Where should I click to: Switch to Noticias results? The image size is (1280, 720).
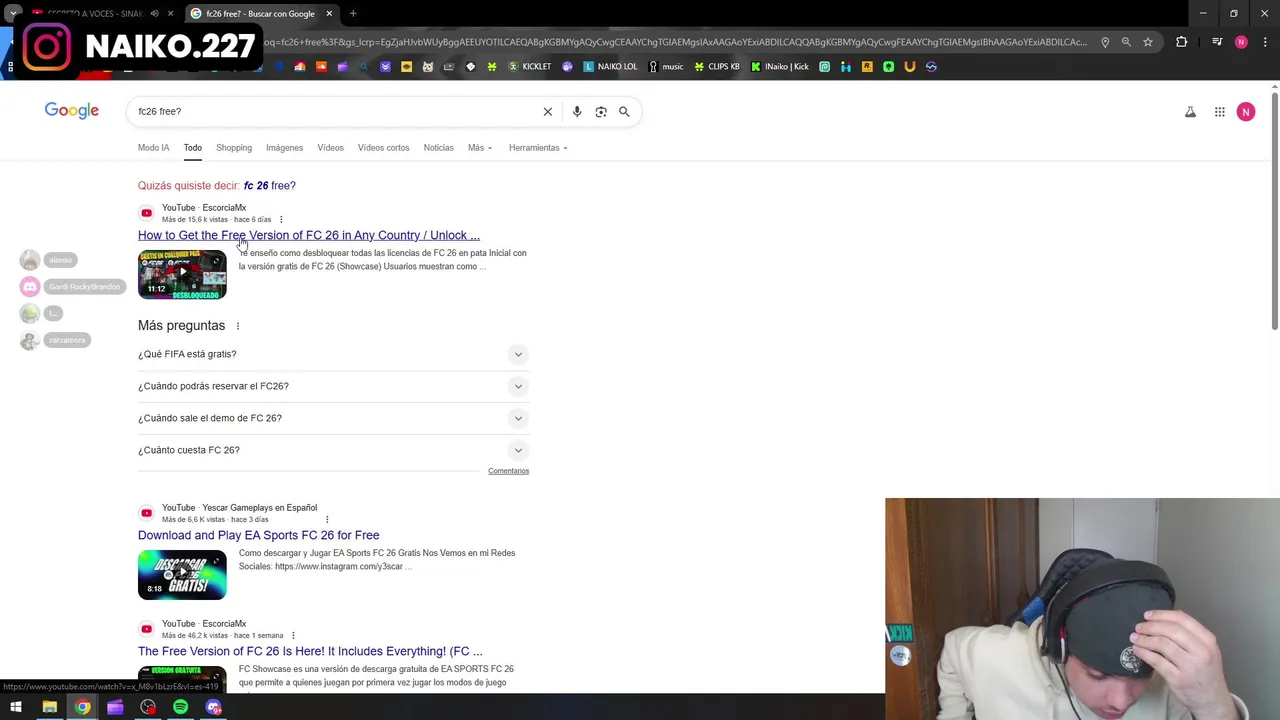click(x=438, y=148)
